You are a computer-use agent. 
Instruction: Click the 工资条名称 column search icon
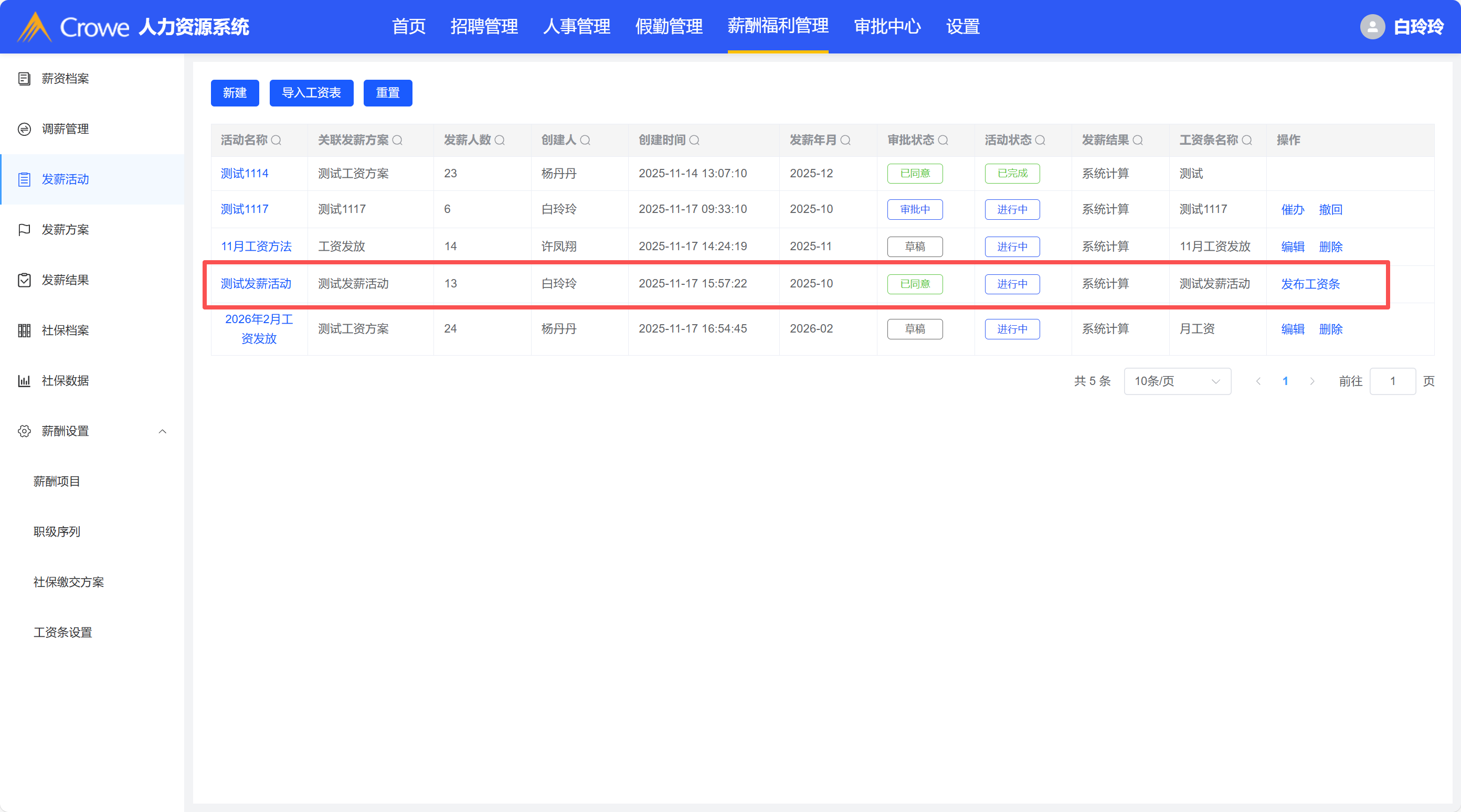click(1247, 140)
